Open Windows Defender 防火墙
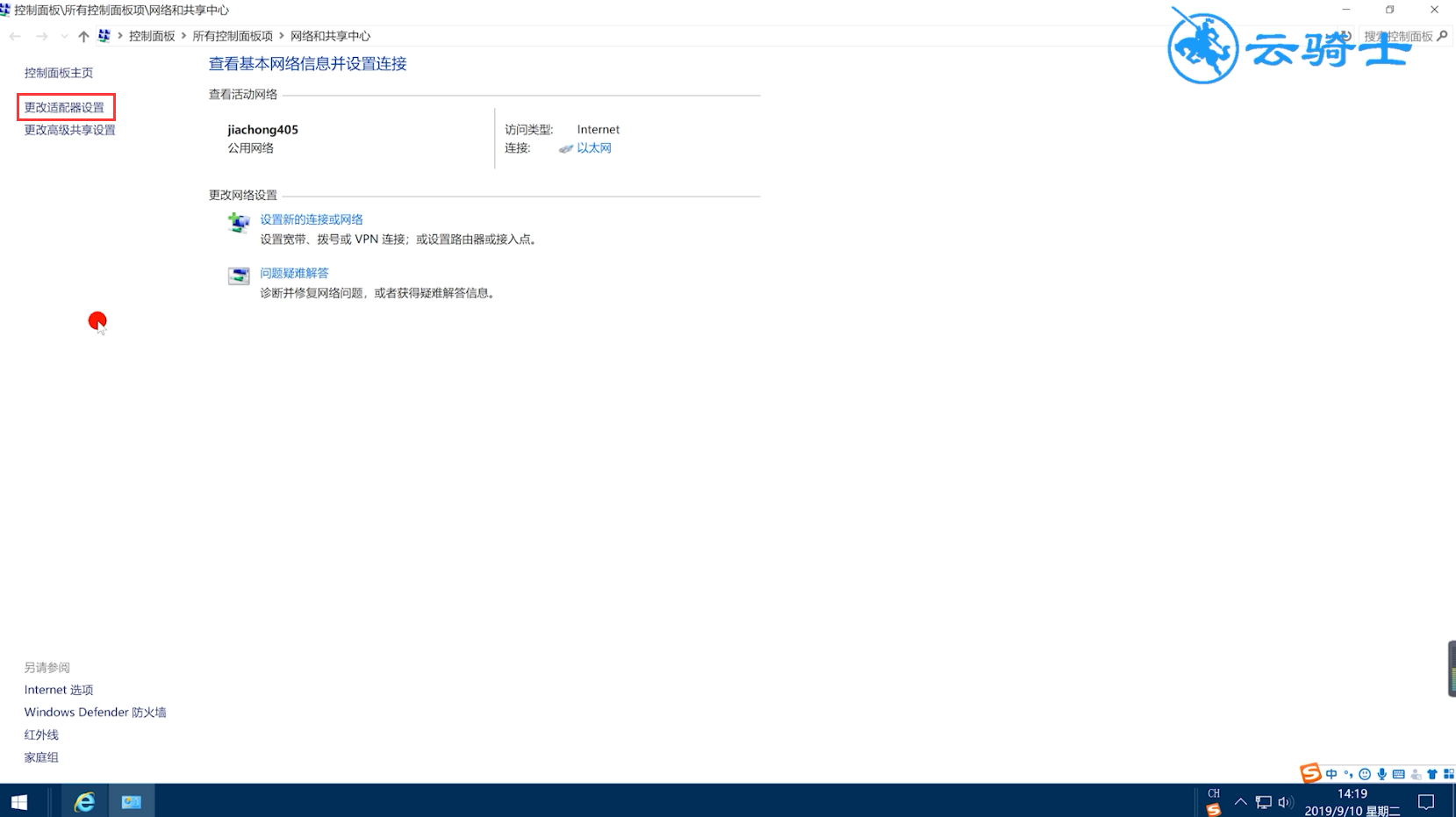Screen dimensions: 1456x817 (x=95, y=713)
